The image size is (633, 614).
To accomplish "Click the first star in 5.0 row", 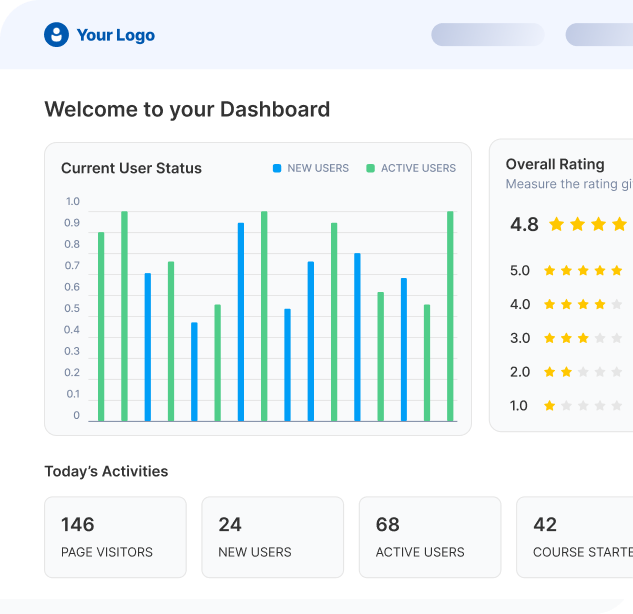I will [x=549, y=270].
